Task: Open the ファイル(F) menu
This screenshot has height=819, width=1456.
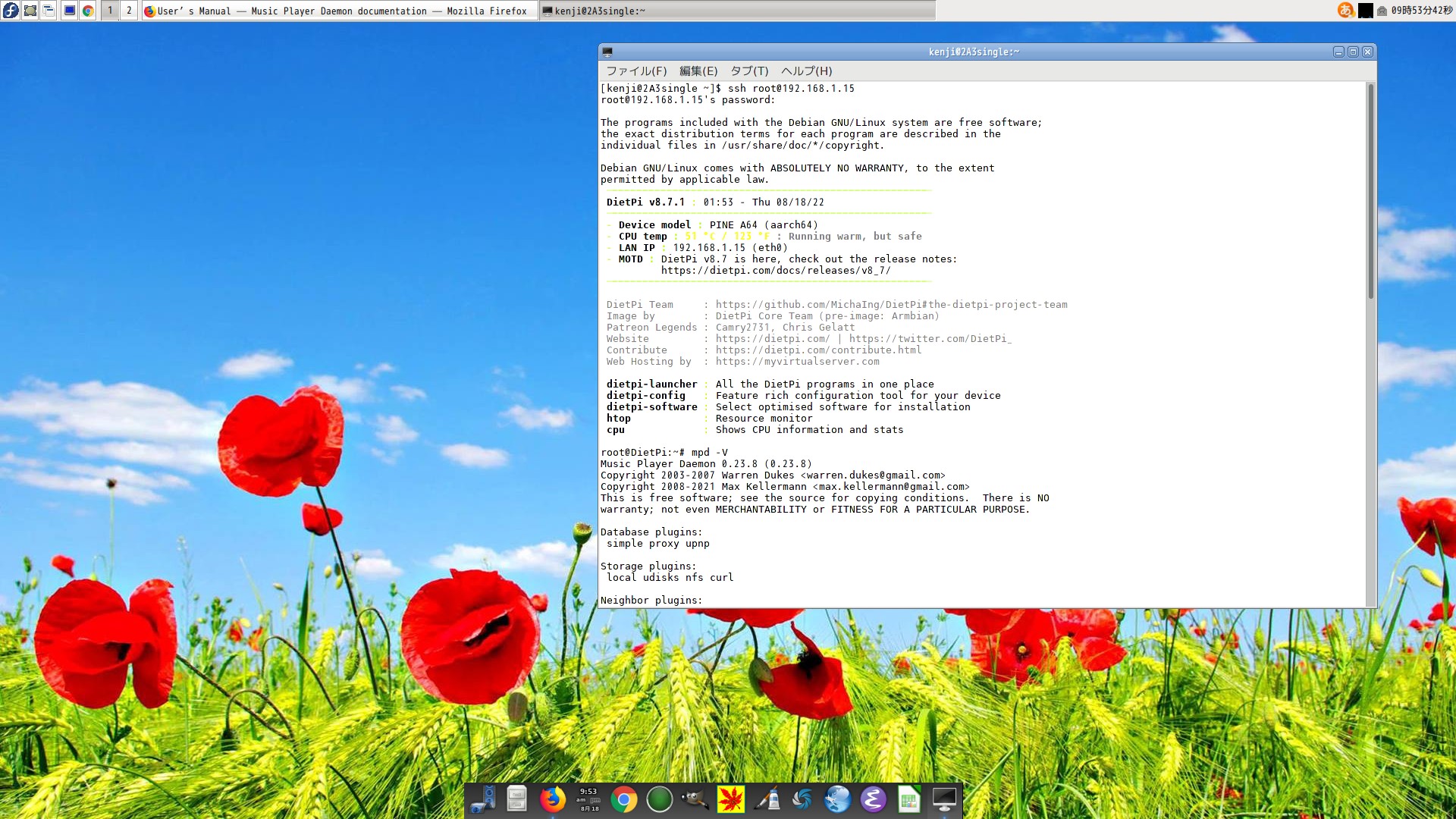Action: [636, 71]
